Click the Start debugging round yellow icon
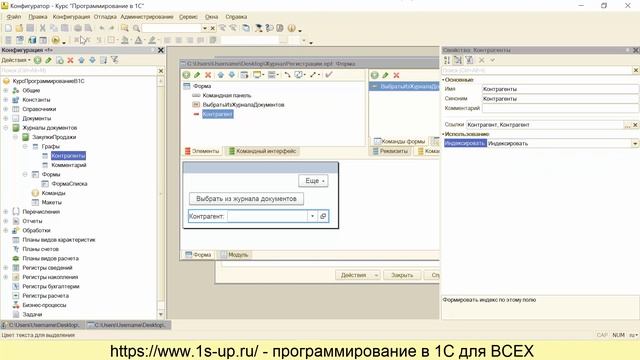 coord(55,40)
